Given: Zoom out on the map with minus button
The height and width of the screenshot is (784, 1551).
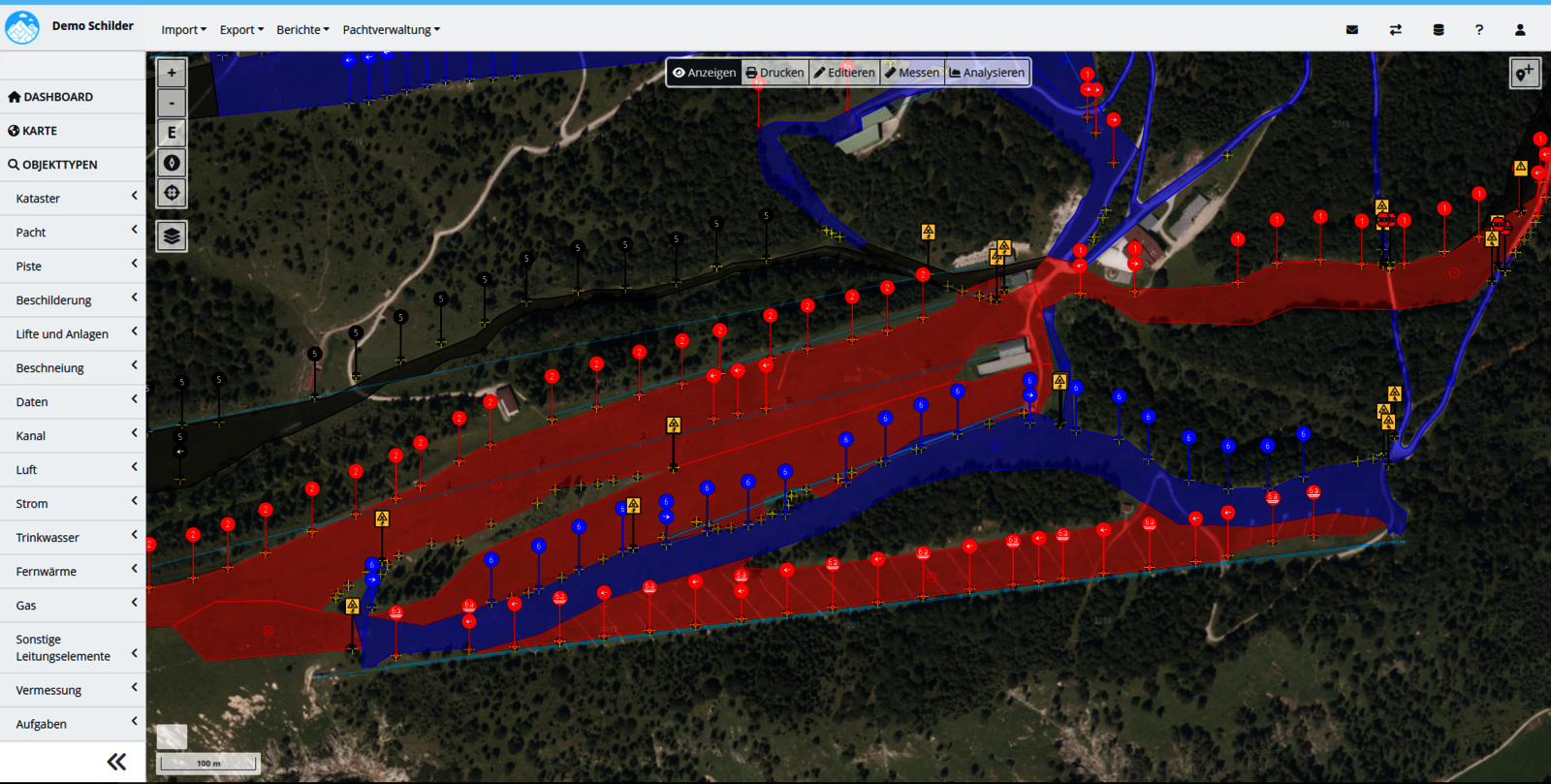Looking at the screenshot, I should (172, 103).
